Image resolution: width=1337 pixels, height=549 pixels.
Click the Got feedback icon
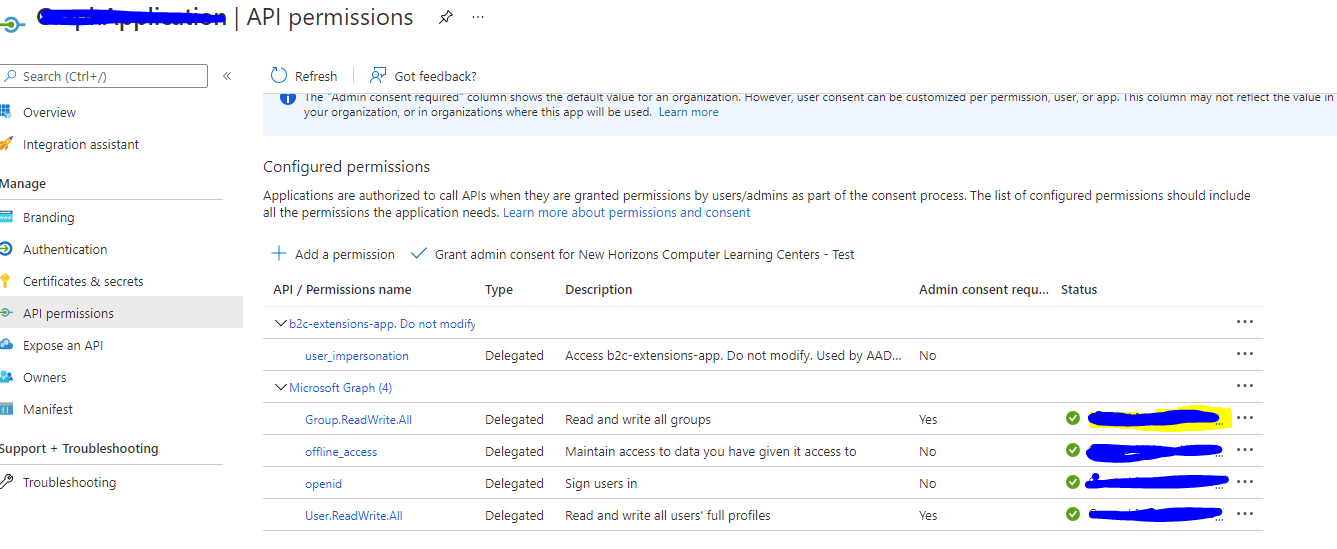click(x=378, y=76)
